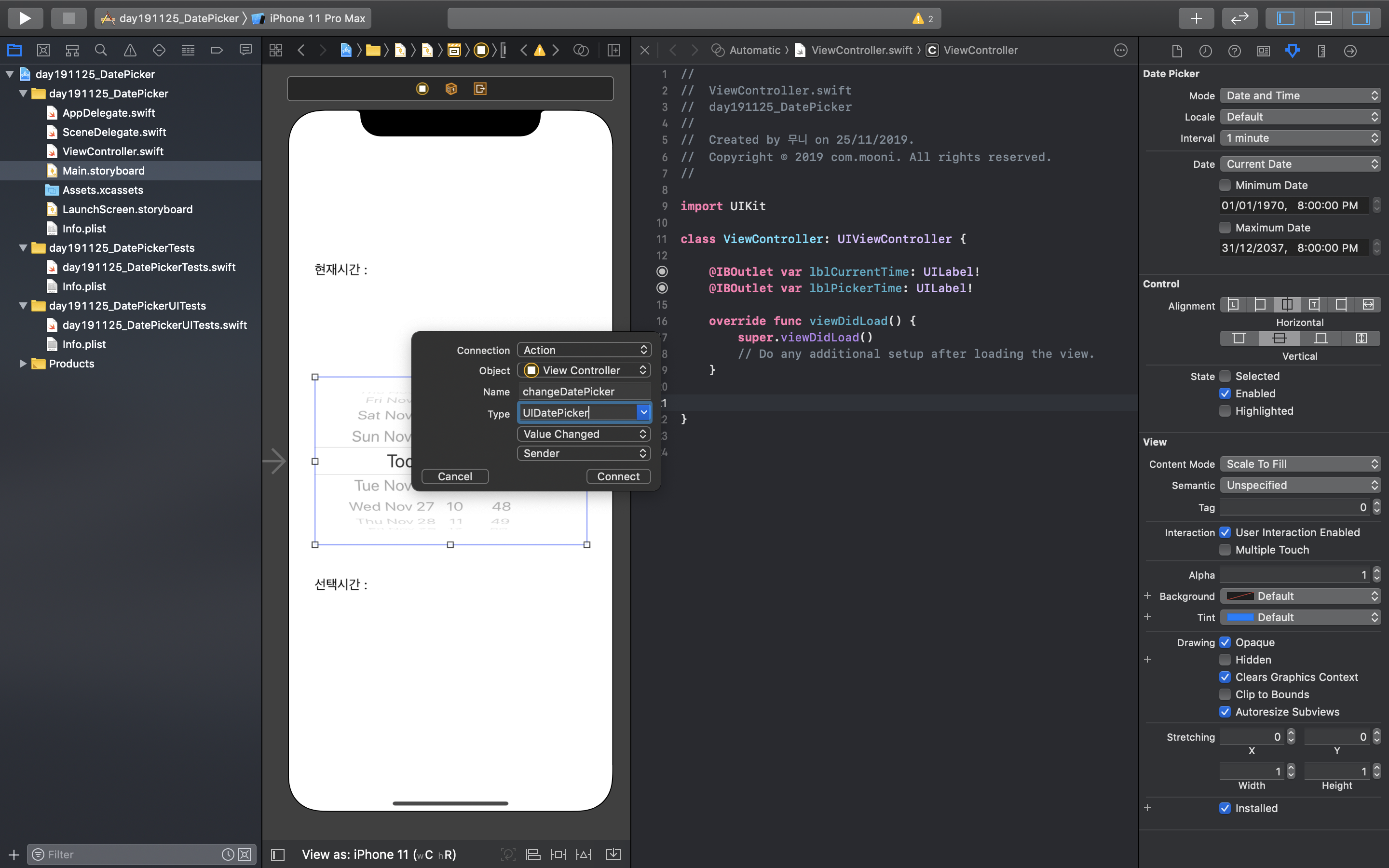Toggle the document outline at canvas bottom
This screenshot has width=1389, height=868.
point(278,854)
